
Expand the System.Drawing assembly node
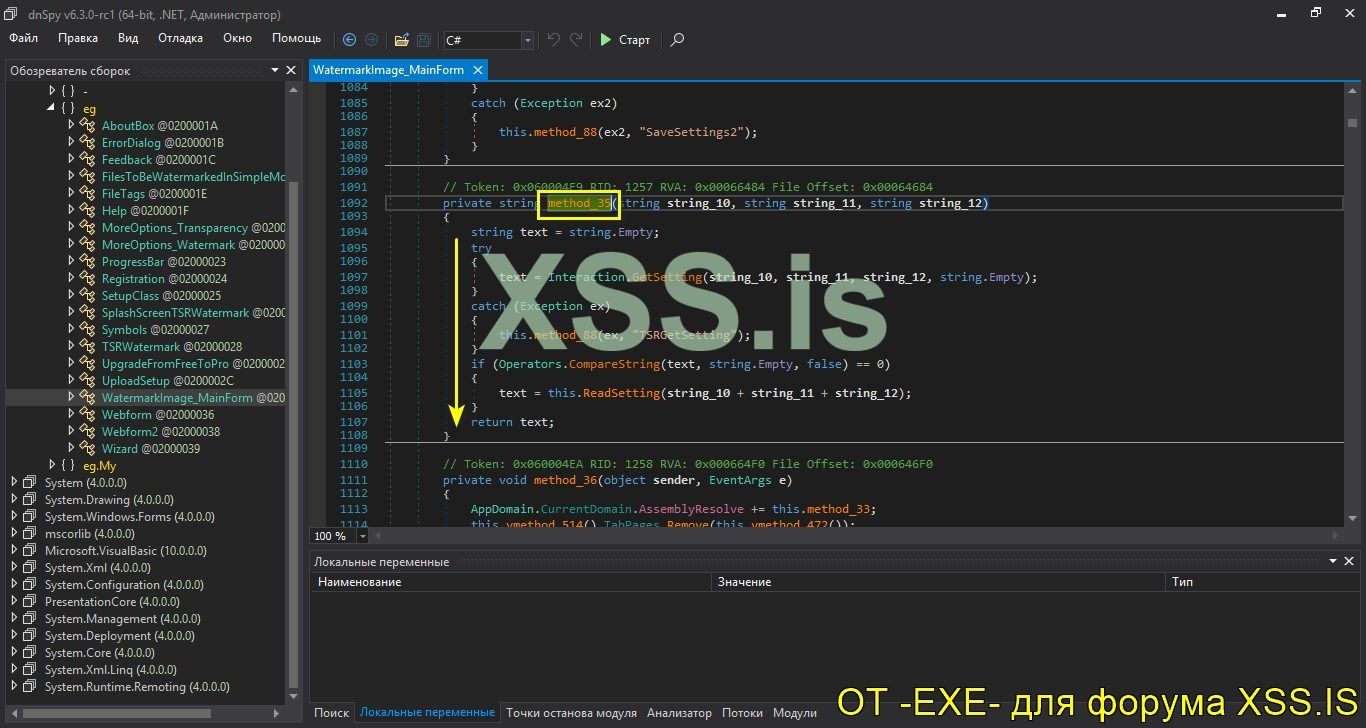tap(14, 500)
